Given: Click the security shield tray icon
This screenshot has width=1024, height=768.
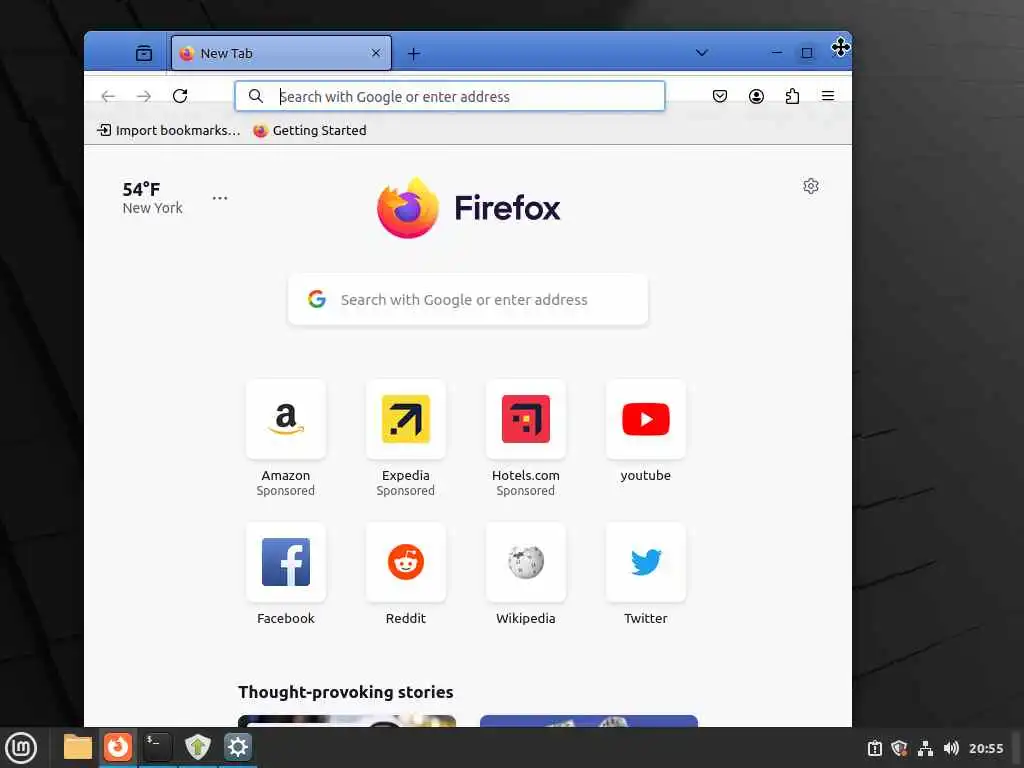Looking at the screenshot, I should tap(900, 748).
